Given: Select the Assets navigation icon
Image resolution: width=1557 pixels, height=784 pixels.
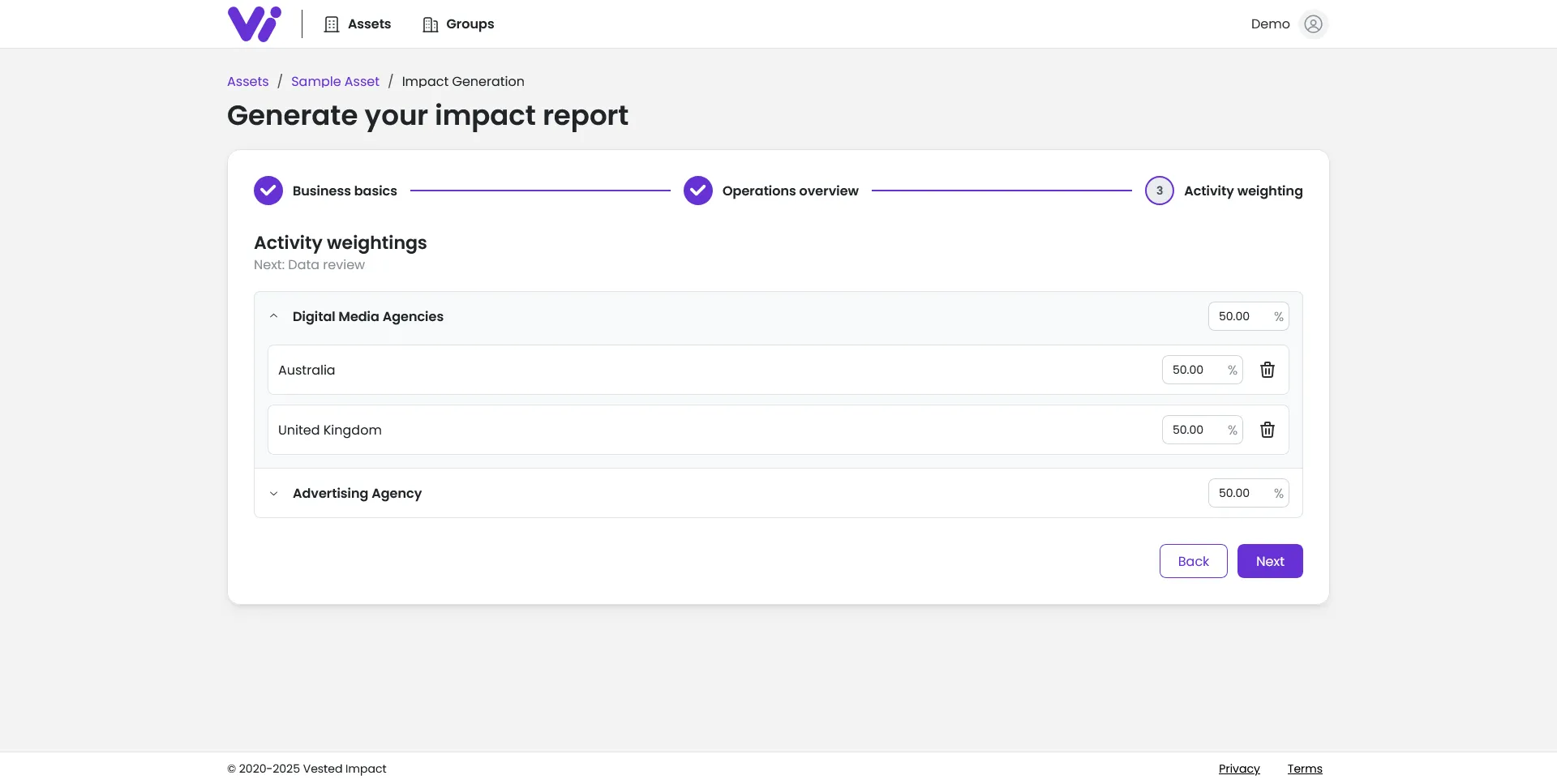Looking at the screenshot, I should pos(332,24).
